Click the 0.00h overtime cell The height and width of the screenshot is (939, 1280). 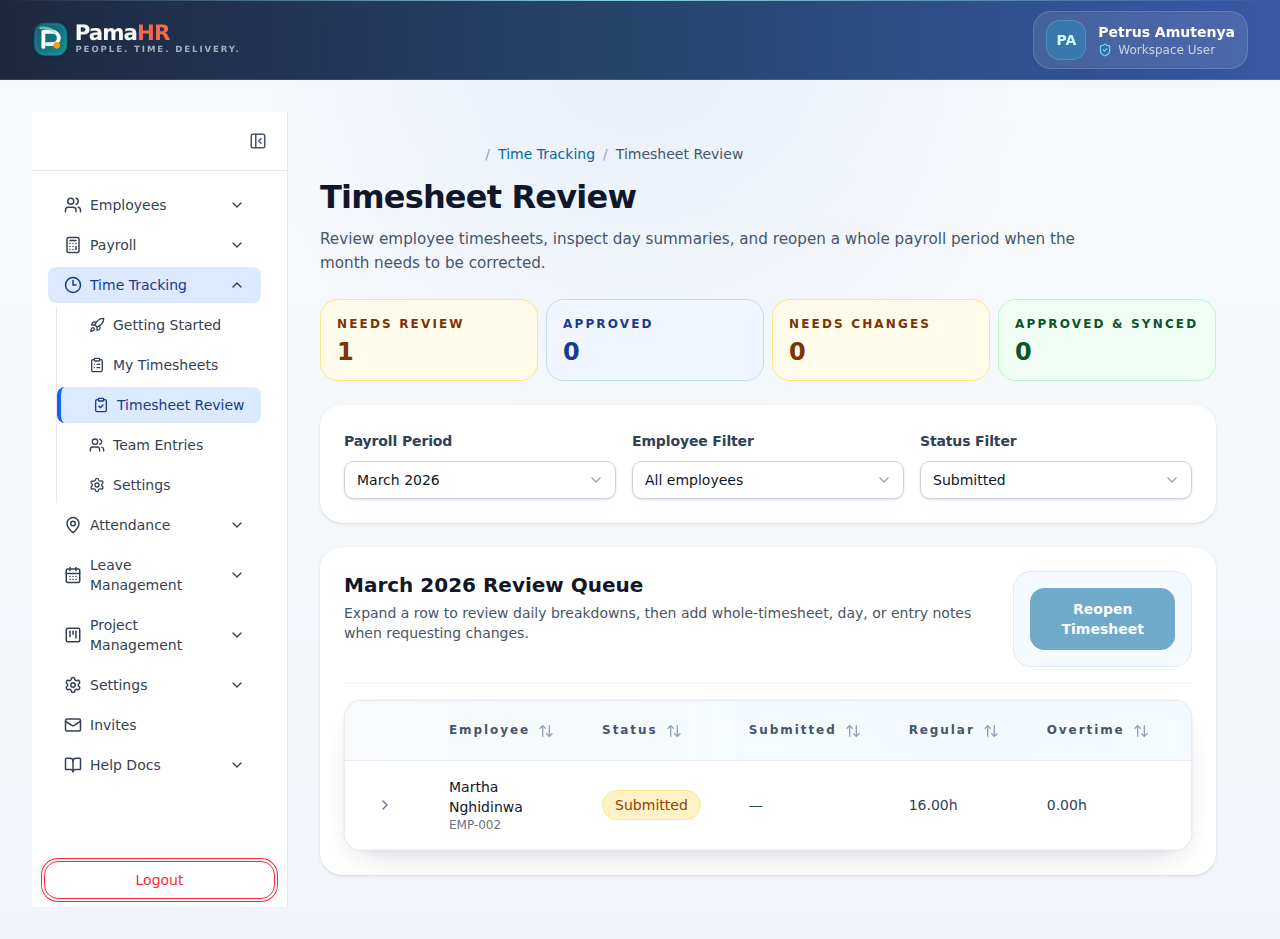[x=1067, y=805]
